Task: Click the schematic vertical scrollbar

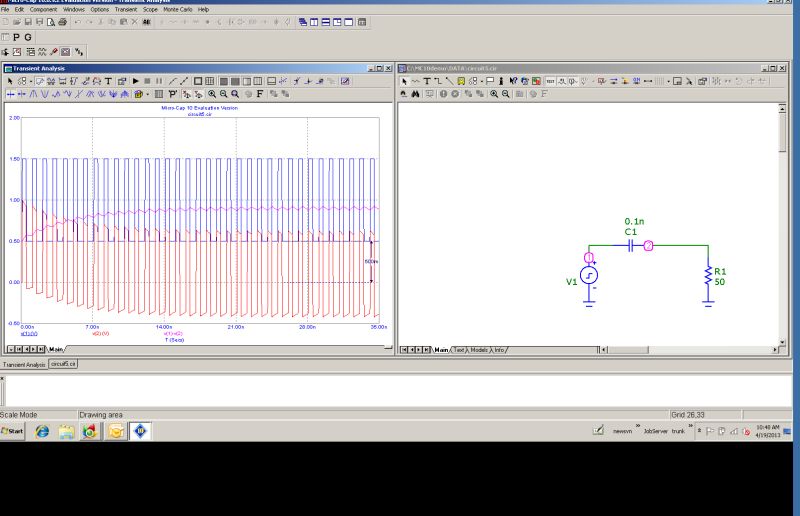Action: (782, 225)
